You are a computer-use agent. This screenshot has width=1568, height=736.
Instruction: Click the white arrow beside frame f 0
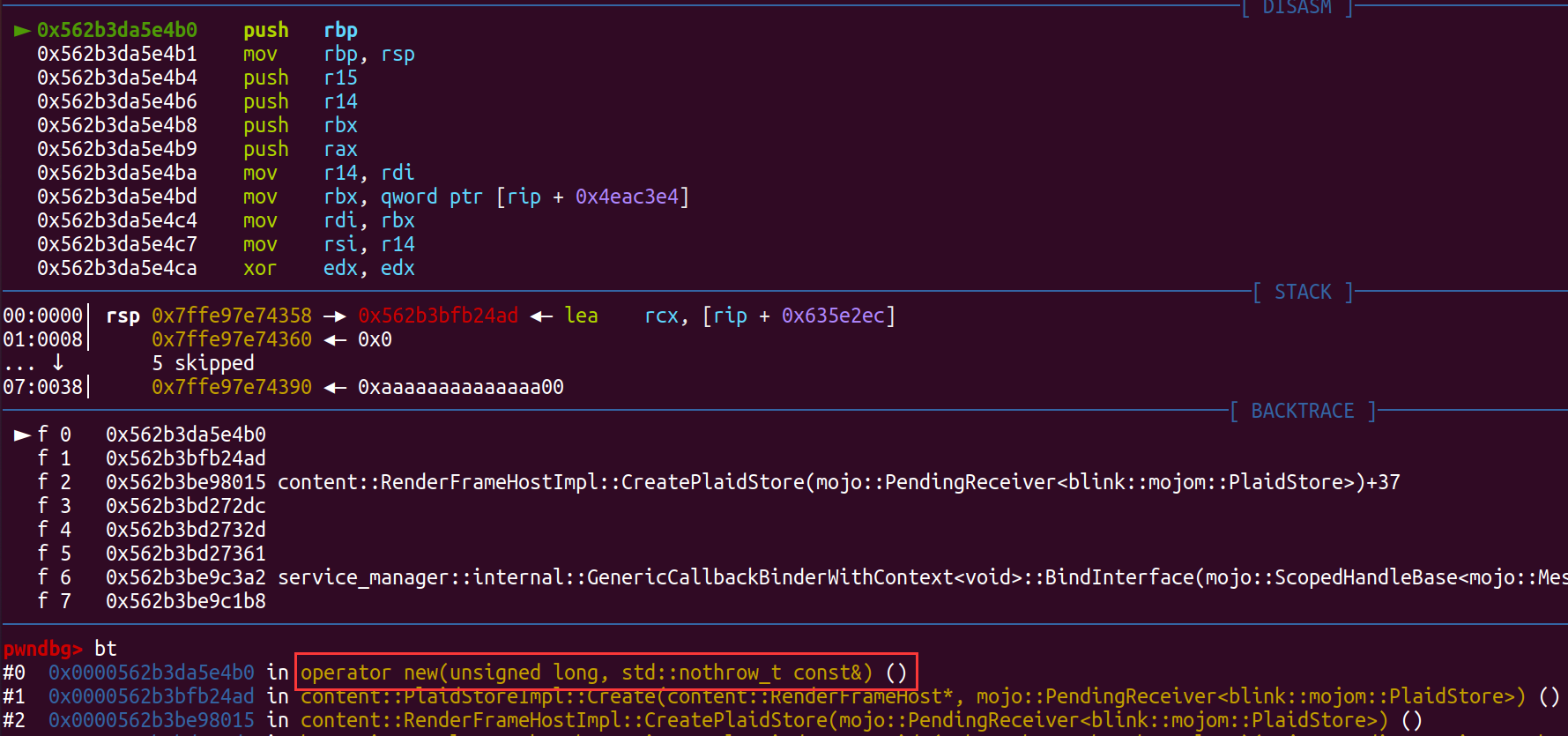[22, 435]
